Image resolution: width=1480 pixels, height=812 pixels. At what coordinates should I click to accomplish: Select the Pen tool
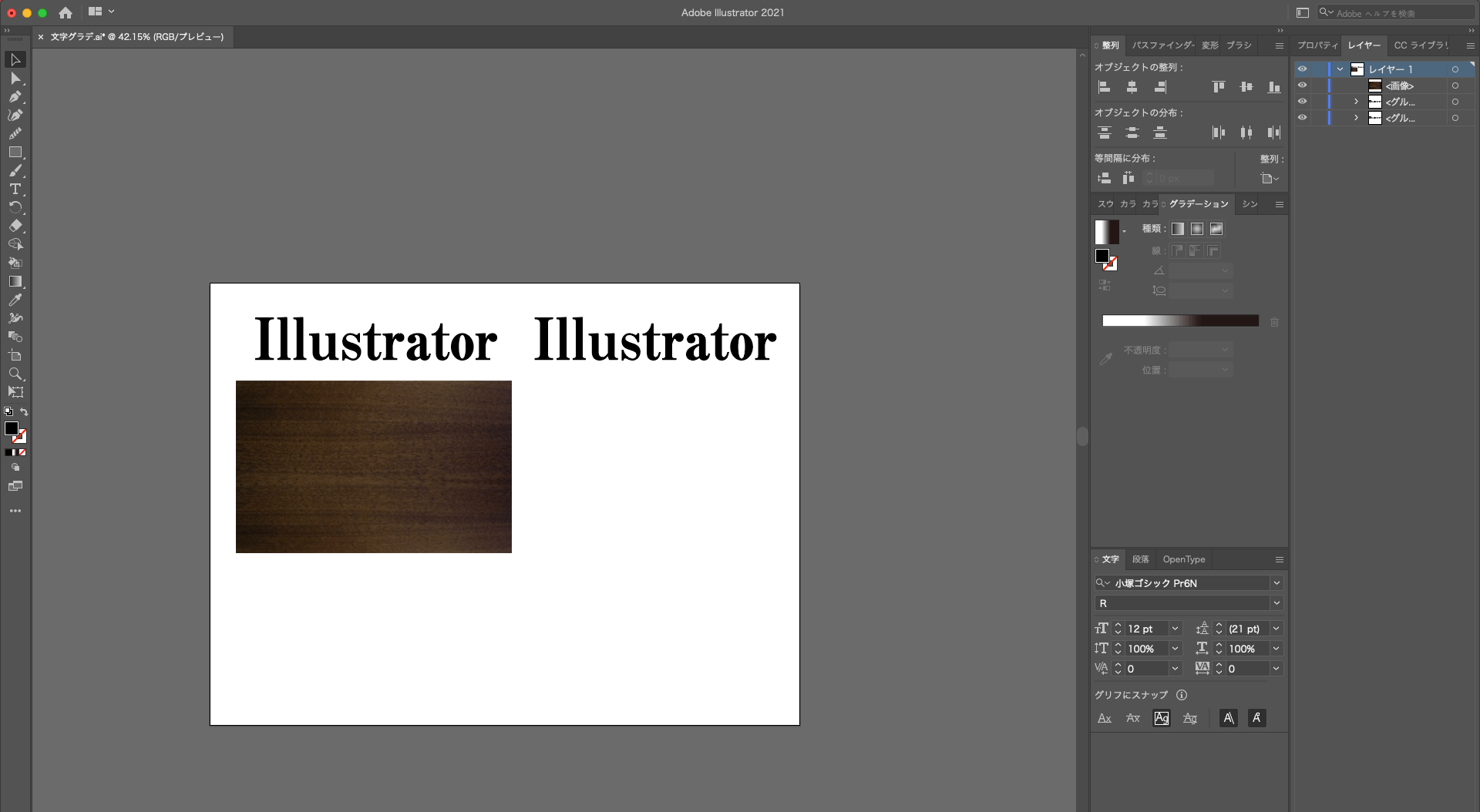tap(15, 97)
